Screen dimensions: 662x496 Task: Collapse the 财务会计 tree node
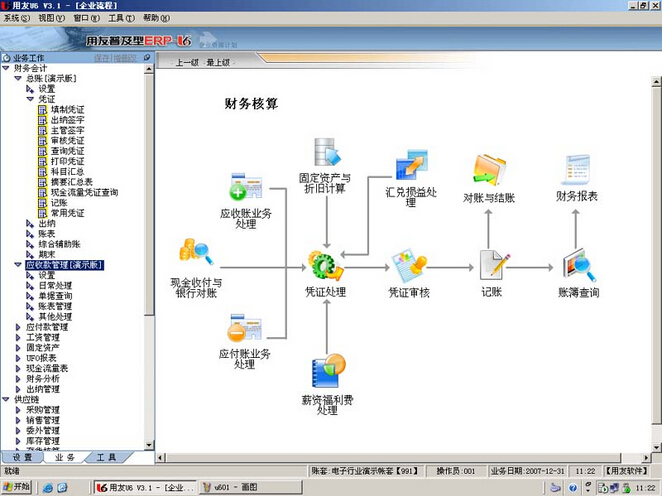[x=6, y=68]
